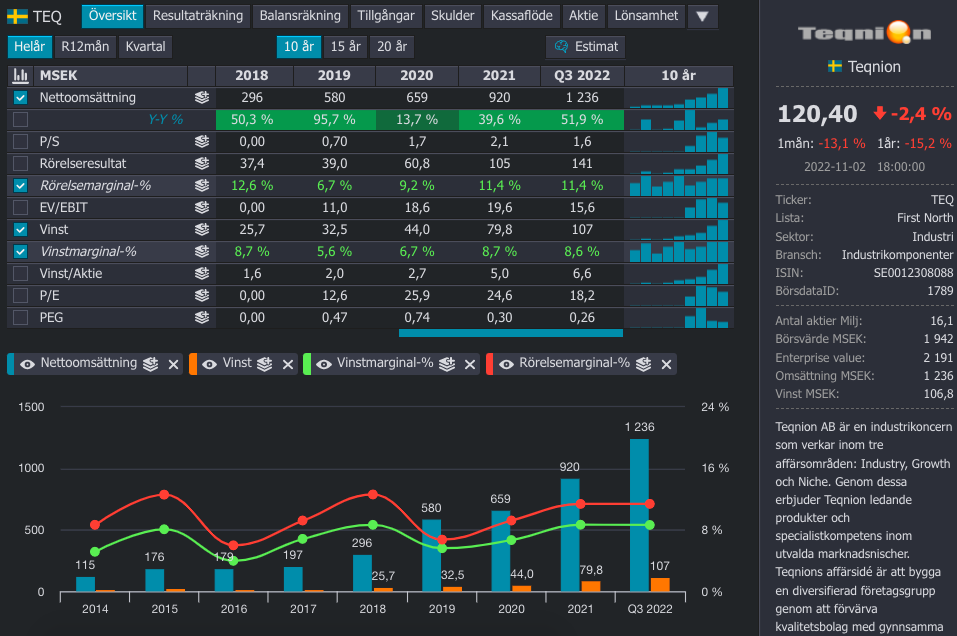Open the more-tabs dropdown arrow after Lönsamhet
The height and width of the screenshot is (636, 957).
[702, 16]
